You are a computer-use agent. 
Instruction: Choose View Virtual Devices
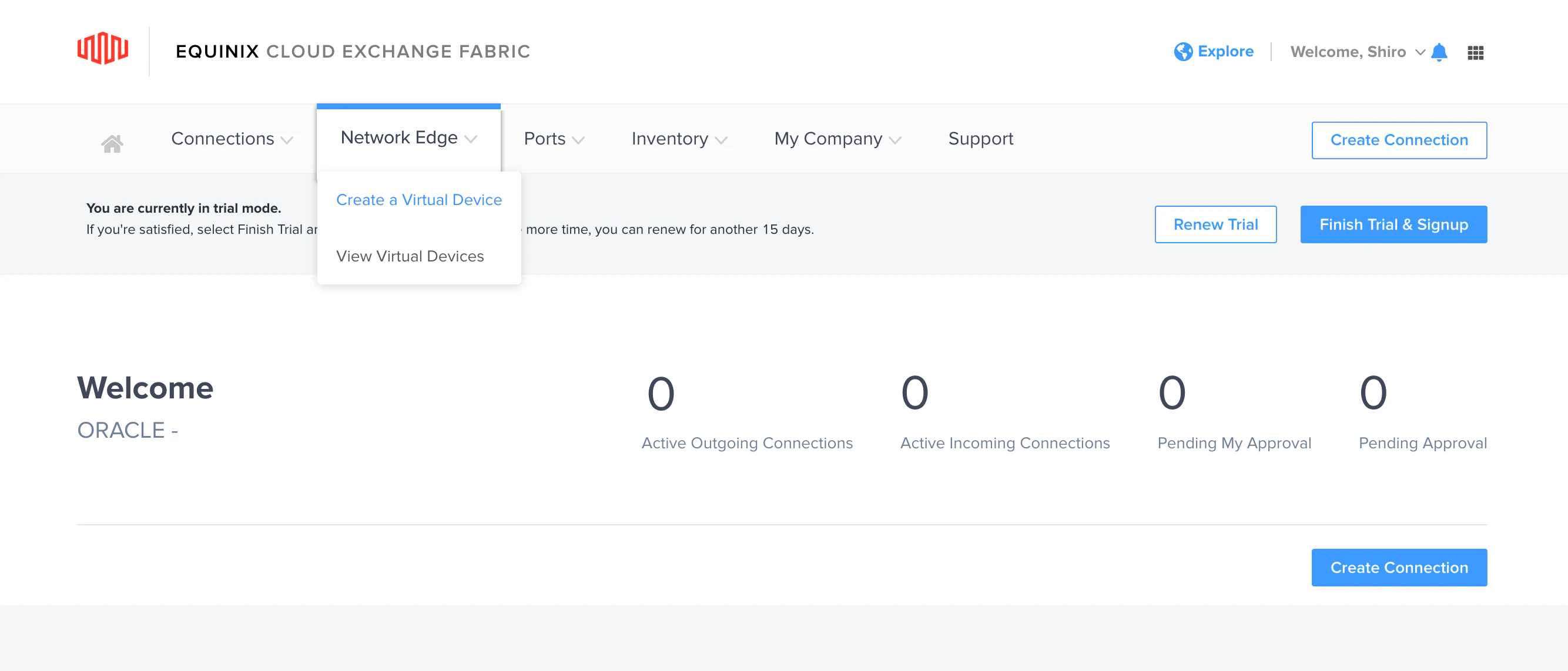[410, 256]
